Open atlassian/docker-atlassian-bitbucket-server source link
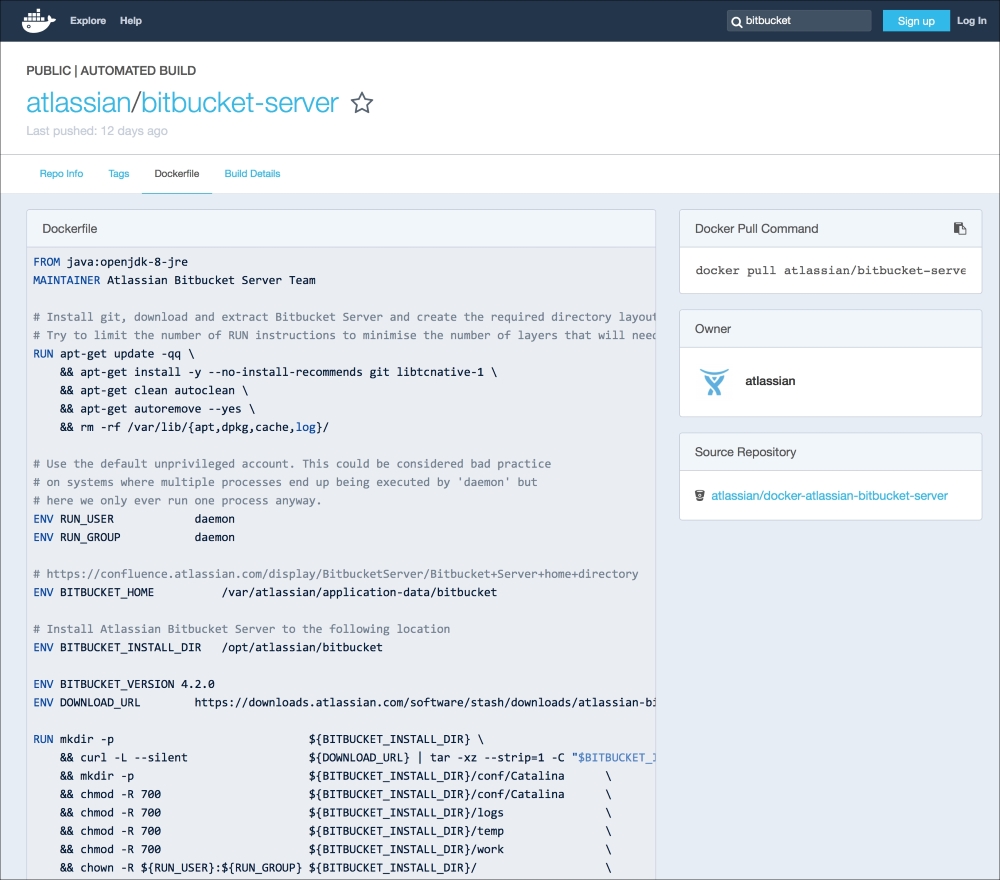 (829, 496)
